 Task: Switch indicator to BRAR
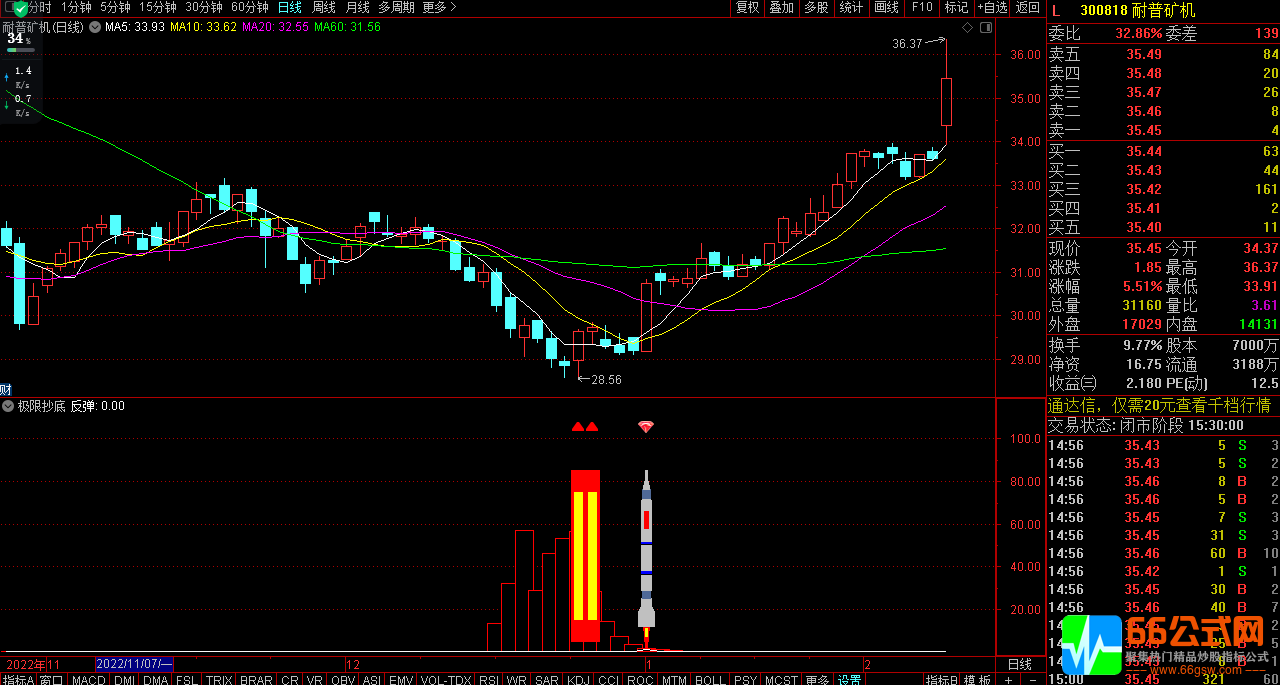click(256, 680)
